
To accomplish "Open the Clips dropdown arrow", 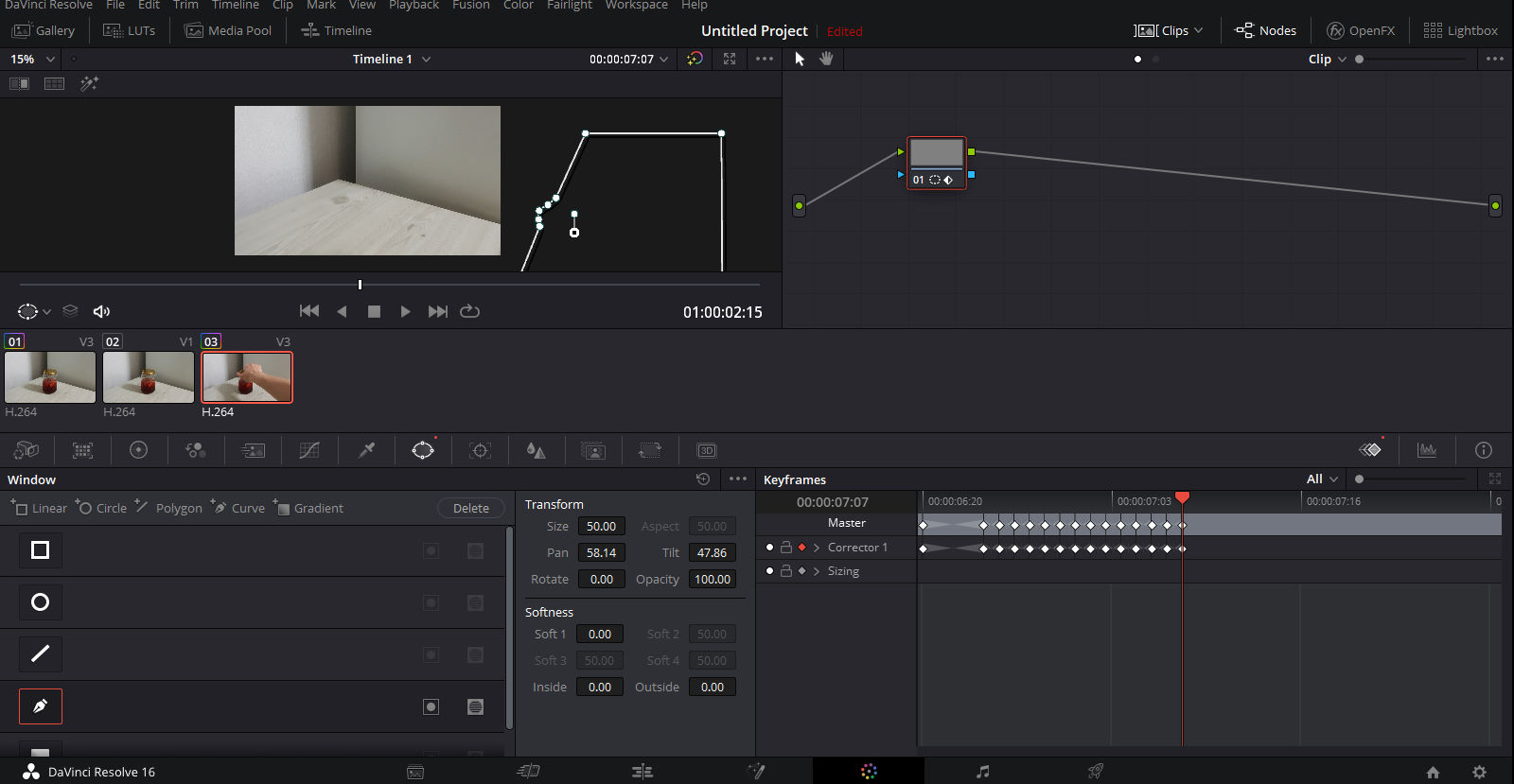I will point(1199,30).
